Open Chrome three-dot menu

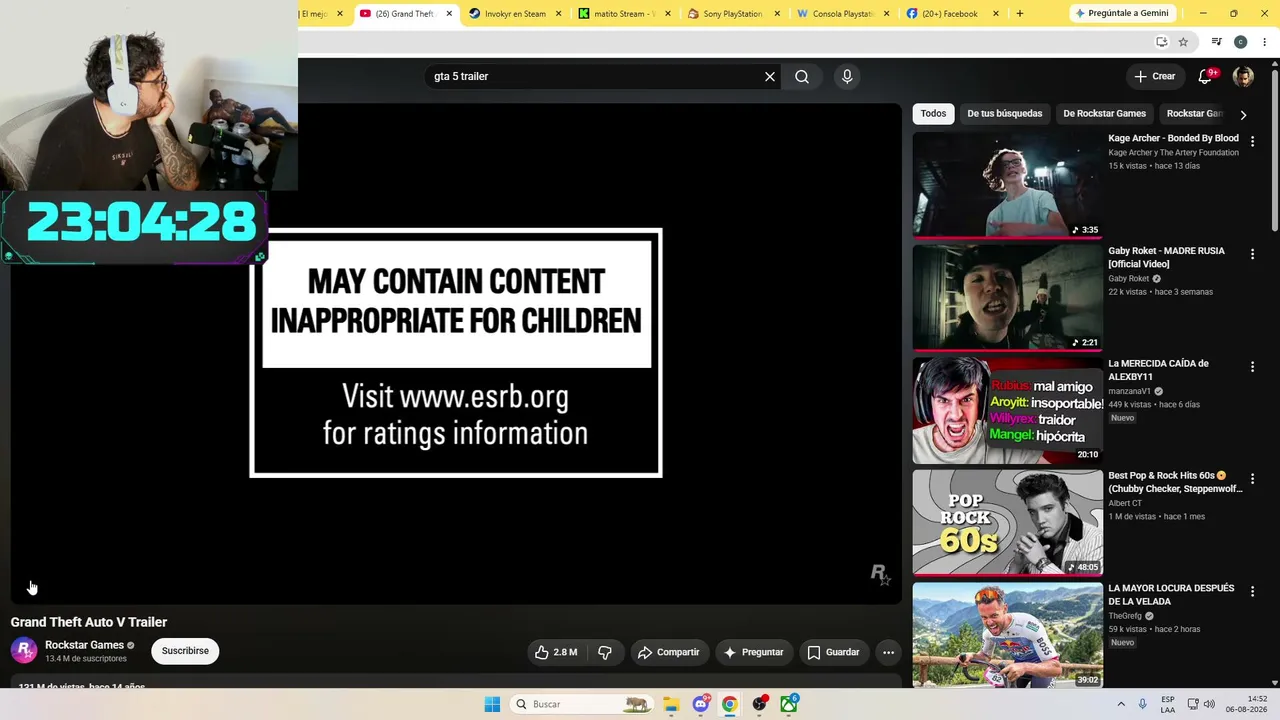(1265, 42)
